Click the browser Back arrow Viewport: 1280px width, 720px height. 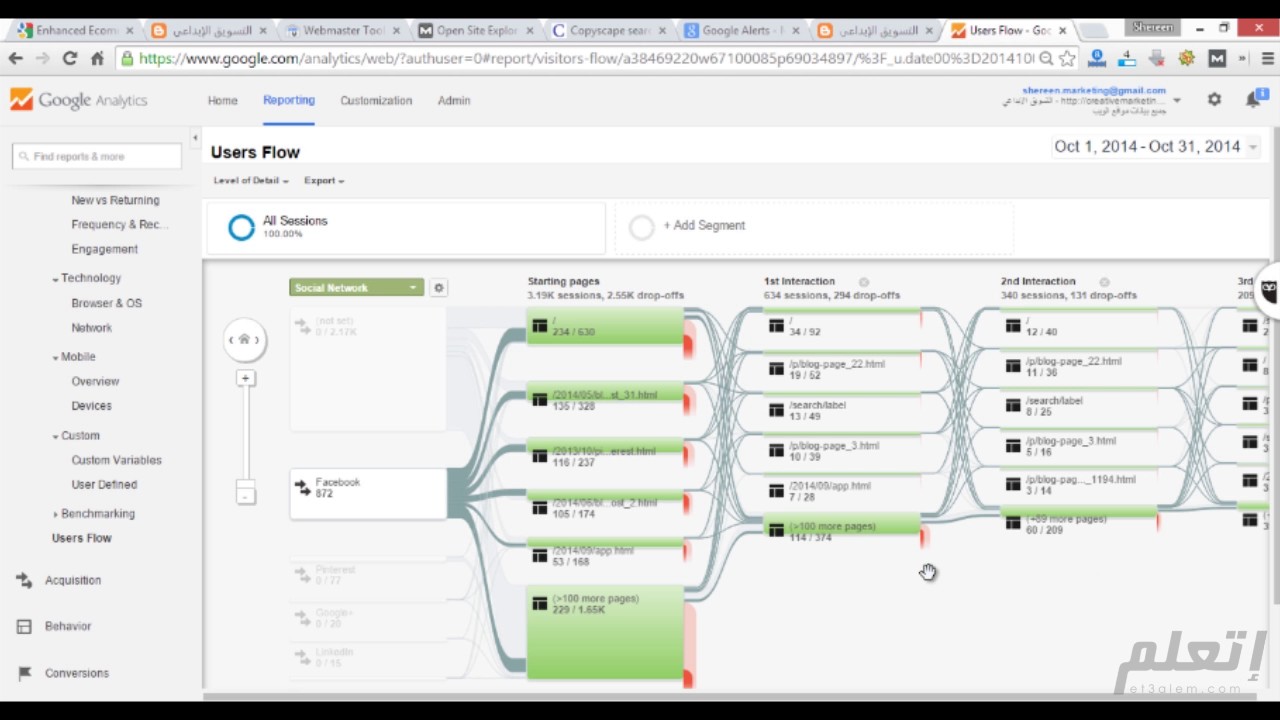tap(16, 59)
